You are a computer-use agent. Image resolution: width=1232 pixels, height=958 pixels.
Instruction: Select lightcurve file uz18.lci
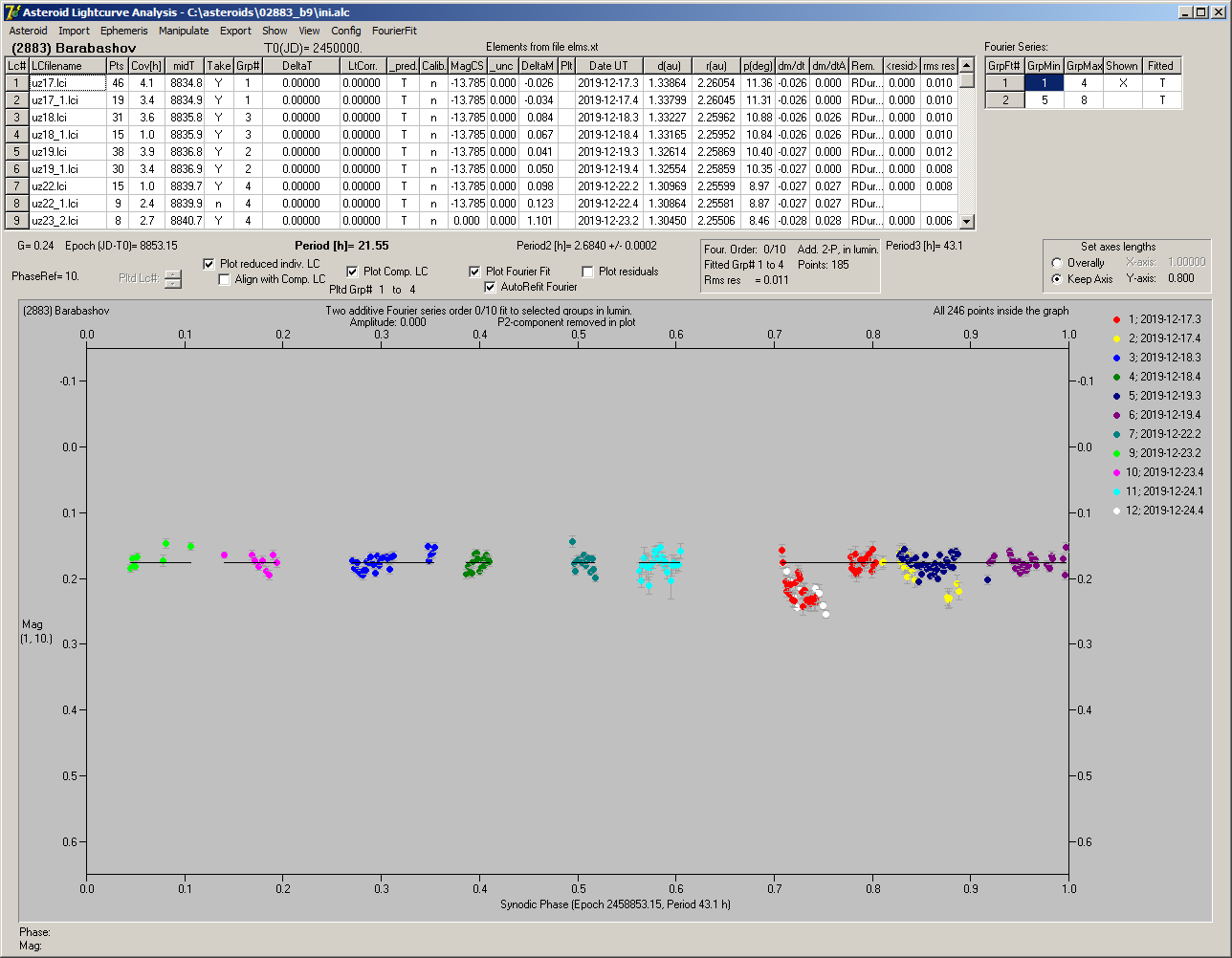coord(67,118)
